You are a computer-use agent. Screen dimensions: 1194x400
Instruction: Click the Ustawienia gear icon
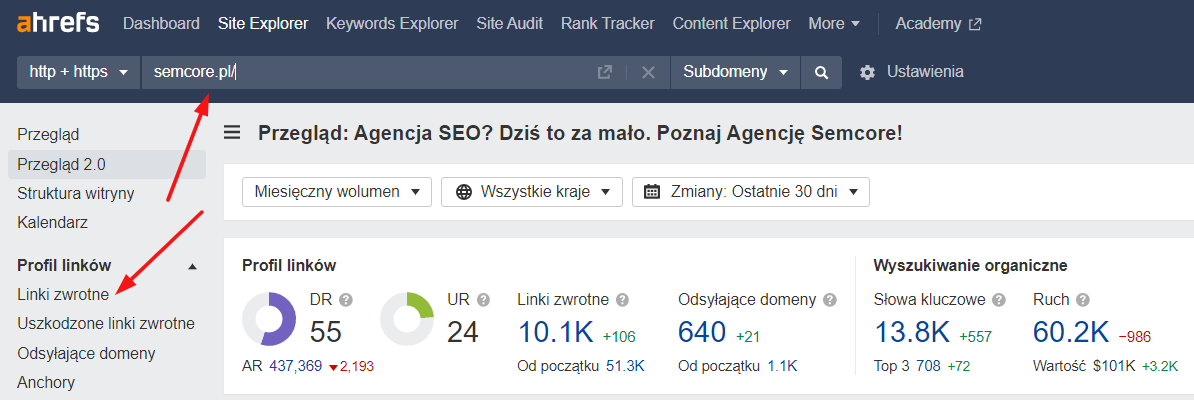coord(867,72)
